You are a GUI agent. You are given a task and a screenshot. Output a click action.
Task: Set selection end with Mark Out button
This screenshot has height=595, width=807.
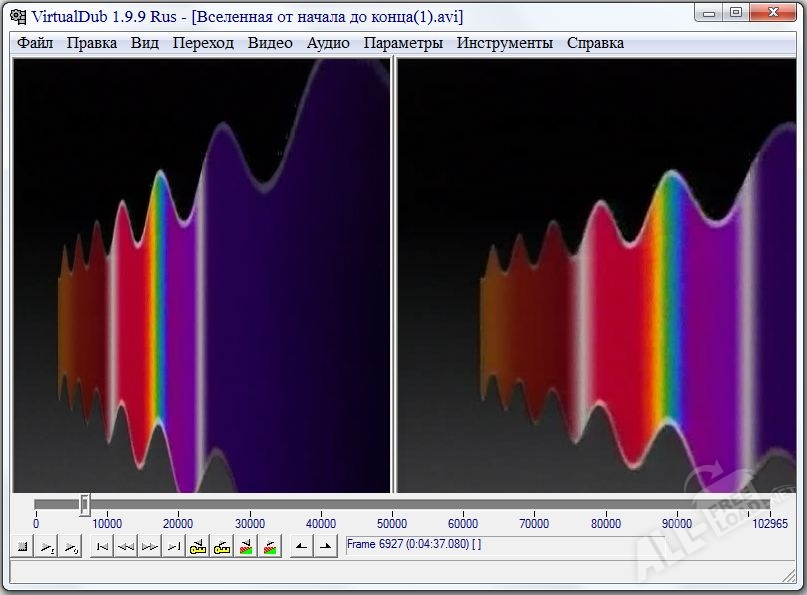pyautogui.click(x=324, y=547)
